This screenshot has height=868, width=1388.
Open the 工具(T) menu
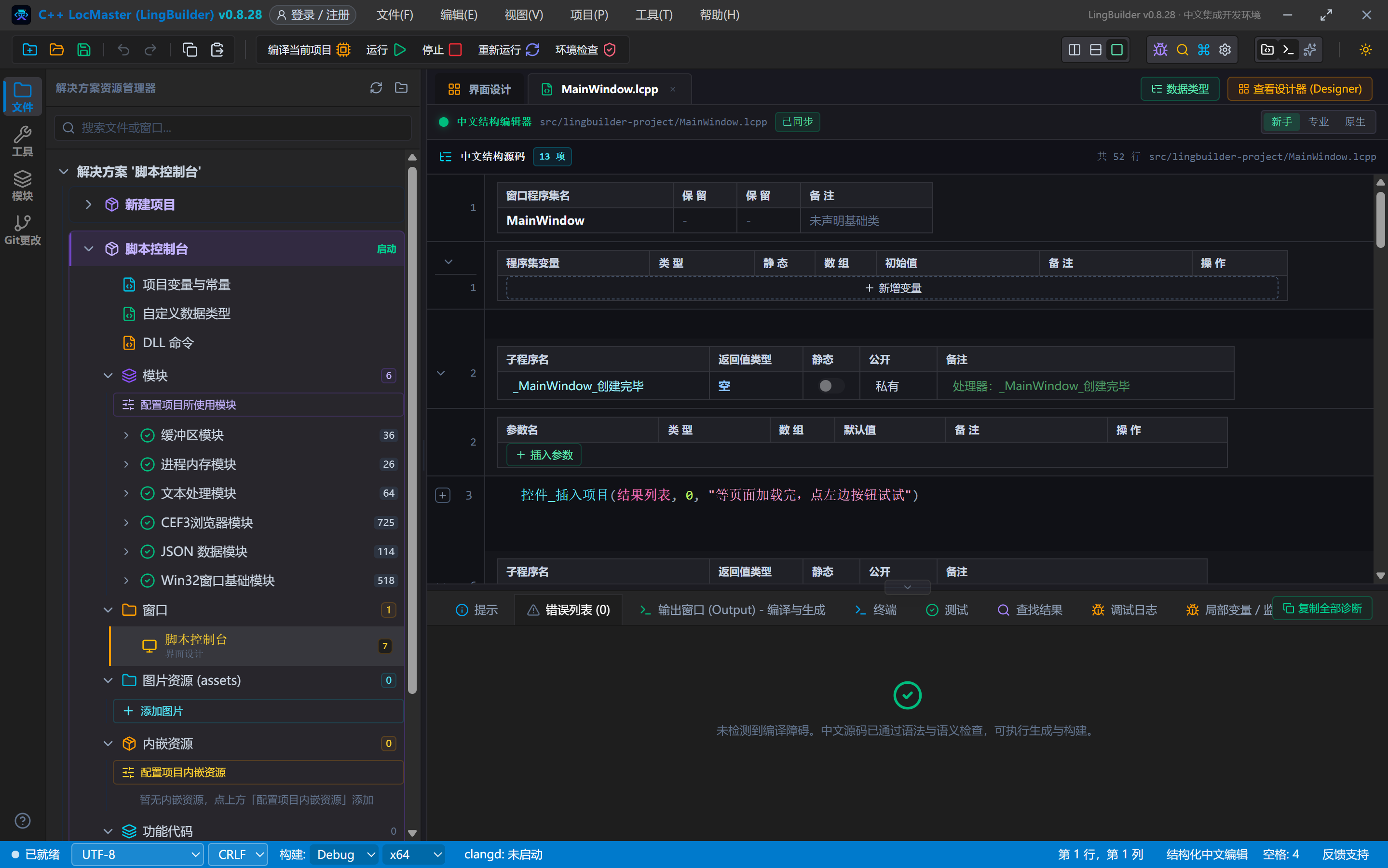click(x=654, y=15)
